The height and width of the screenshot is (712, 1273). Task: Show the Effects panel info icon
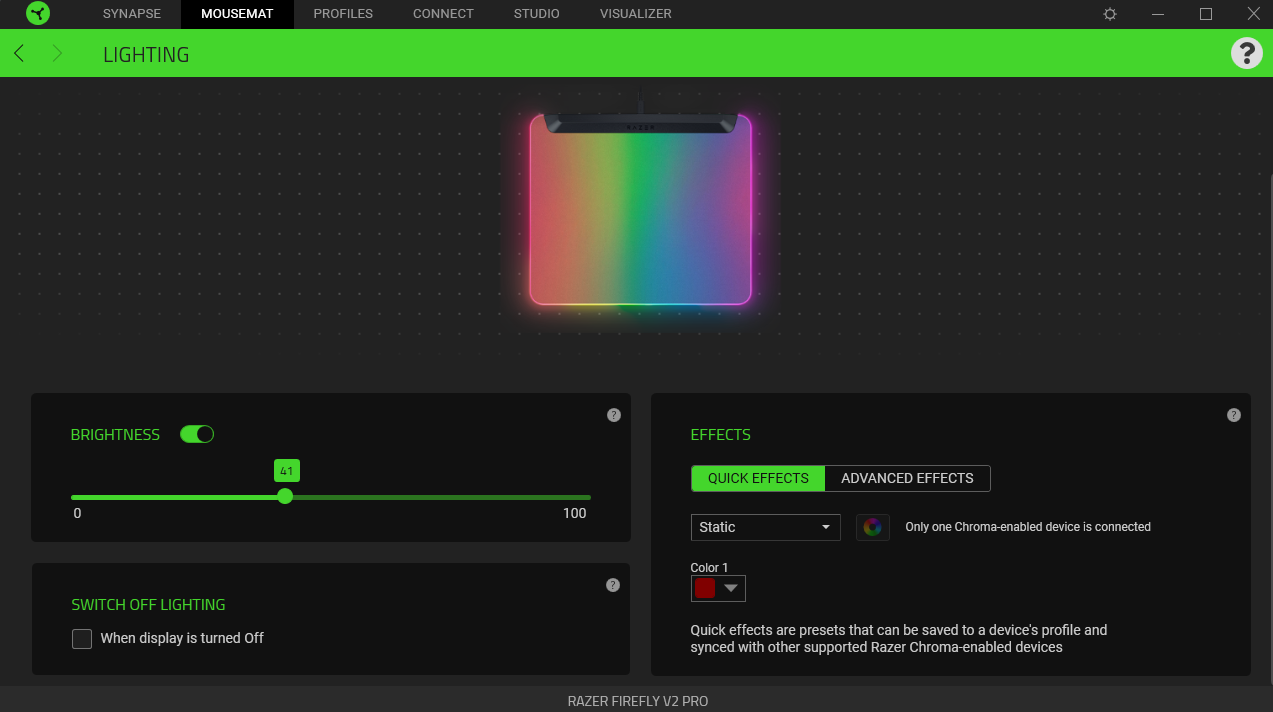click(1234, 415)
